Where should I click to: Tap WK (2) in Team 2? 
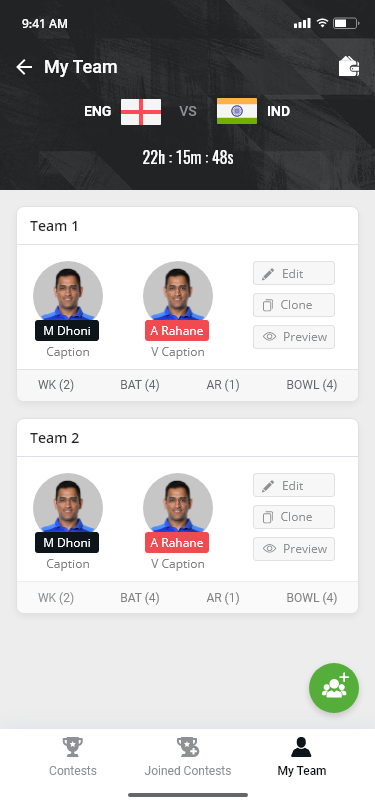coord(56,598)
